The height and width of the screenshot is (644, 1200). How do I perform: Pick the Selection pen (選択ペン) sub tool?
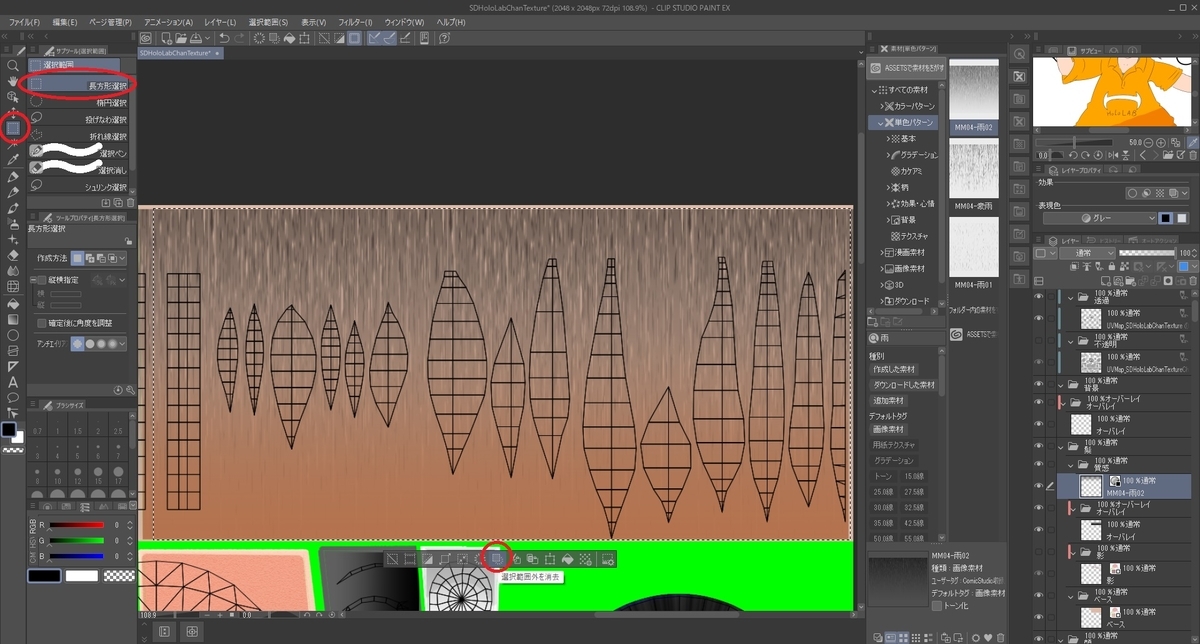[x=78, y=153]
